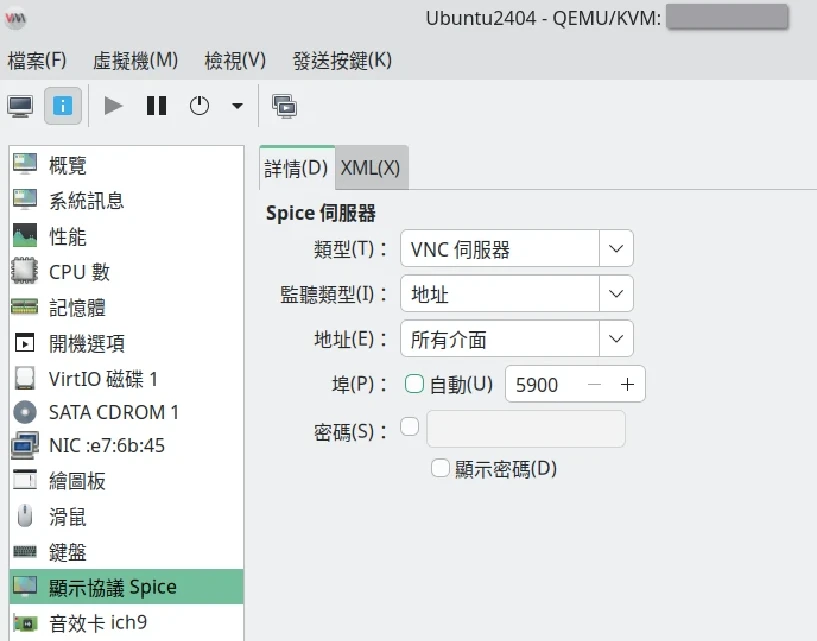Select 概覽 text in hardware list
This screenshot has width=817, height=641.
point(68,165)
